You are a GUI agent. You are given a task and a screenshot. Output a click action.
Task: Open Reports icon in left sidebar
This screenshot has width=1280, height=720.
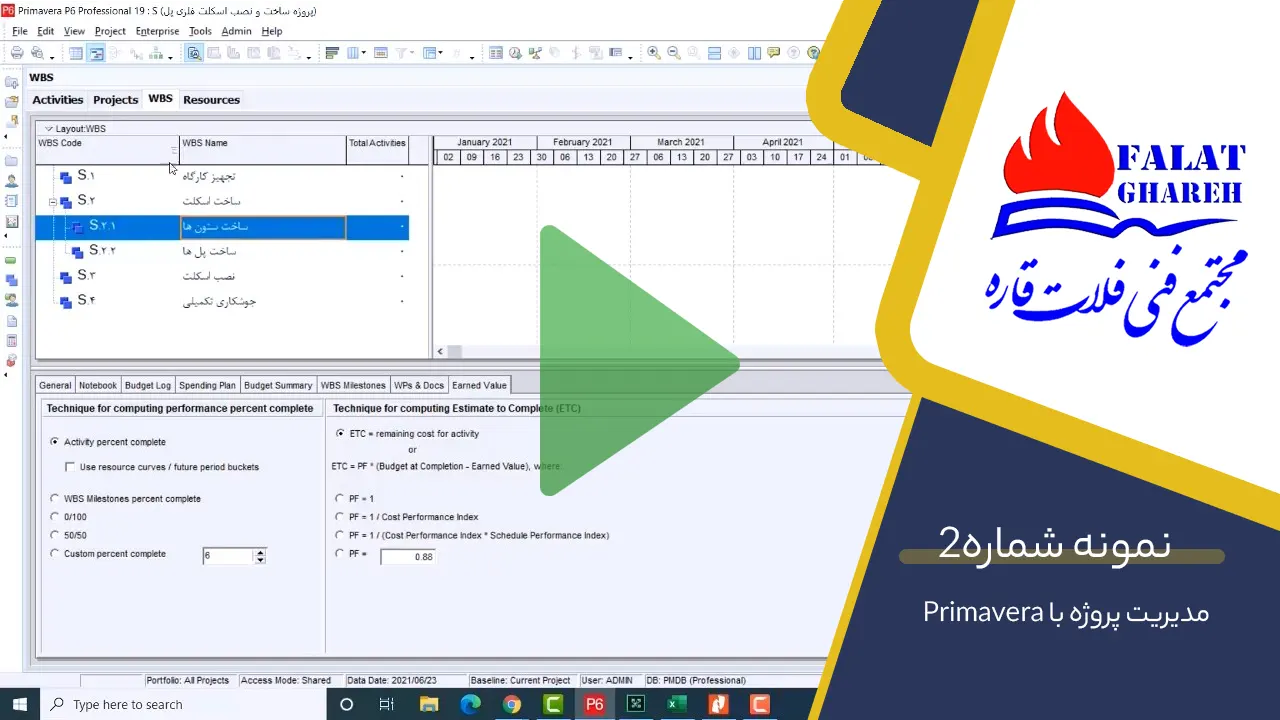pos(12,201)
